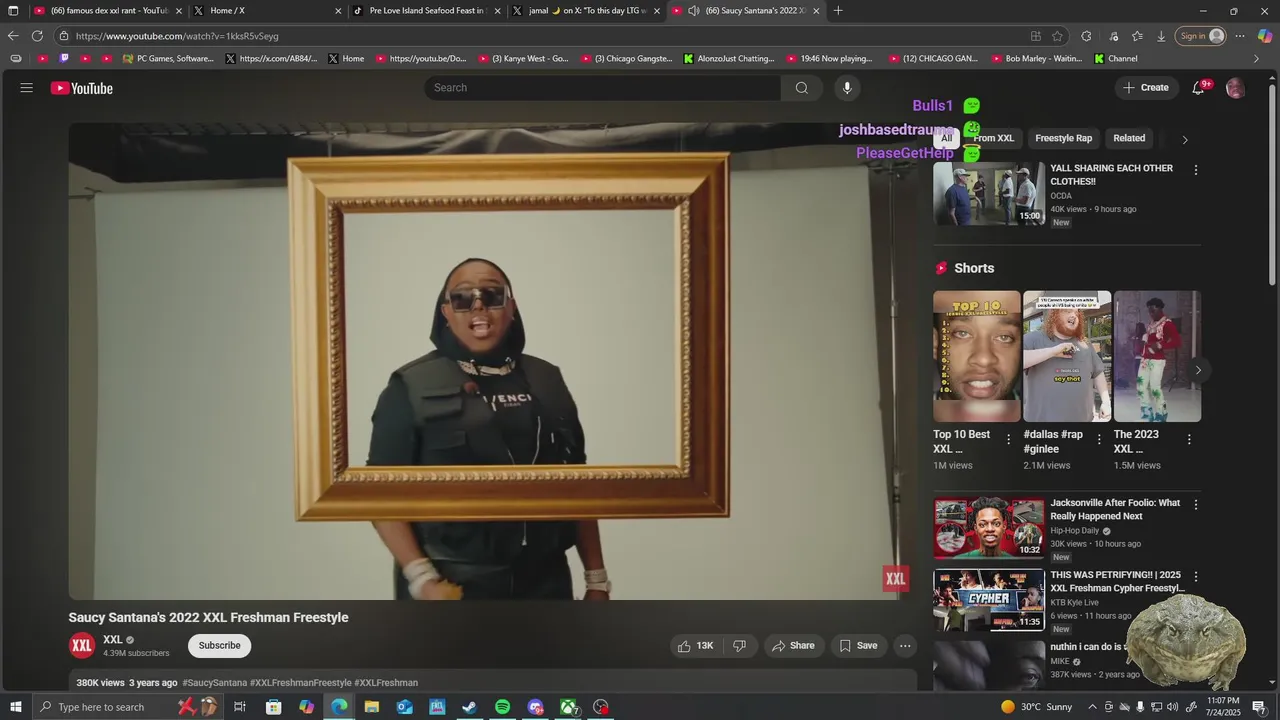Image resolution: width=1280 pixels, height=720 pixels.
Task: Switch to the 'Pre Love Island Seafood Feast' tab
Action: (425, 11)
